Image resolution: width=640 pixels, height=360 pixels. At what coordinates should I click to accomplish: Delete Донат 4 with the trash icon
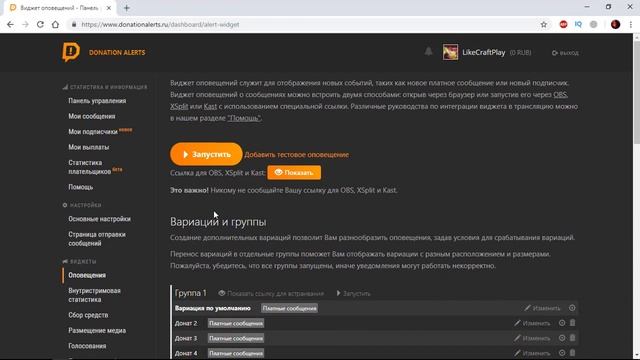(x=573, y=353)
